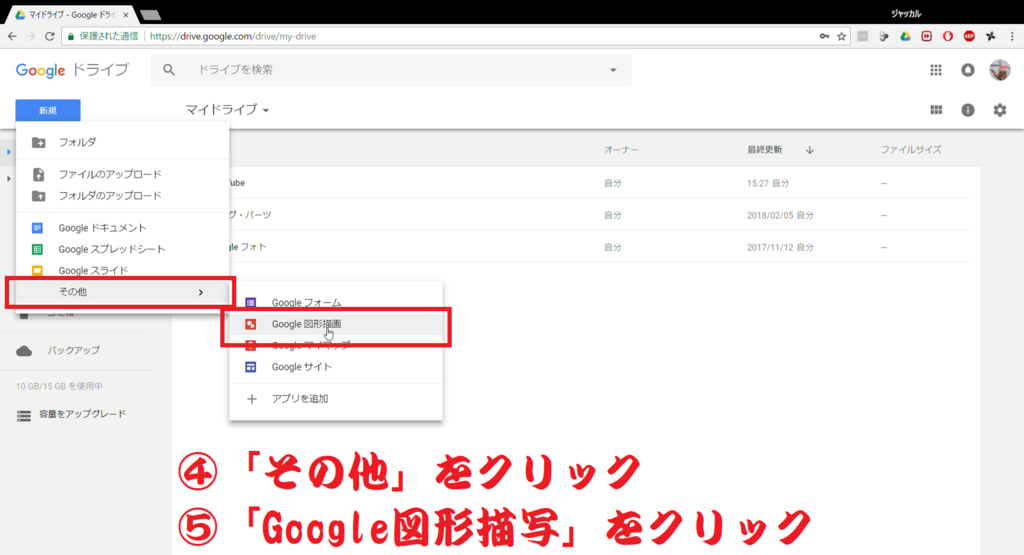Show details with the info icon
The image size is (1024, 555).
click(968, 110)
